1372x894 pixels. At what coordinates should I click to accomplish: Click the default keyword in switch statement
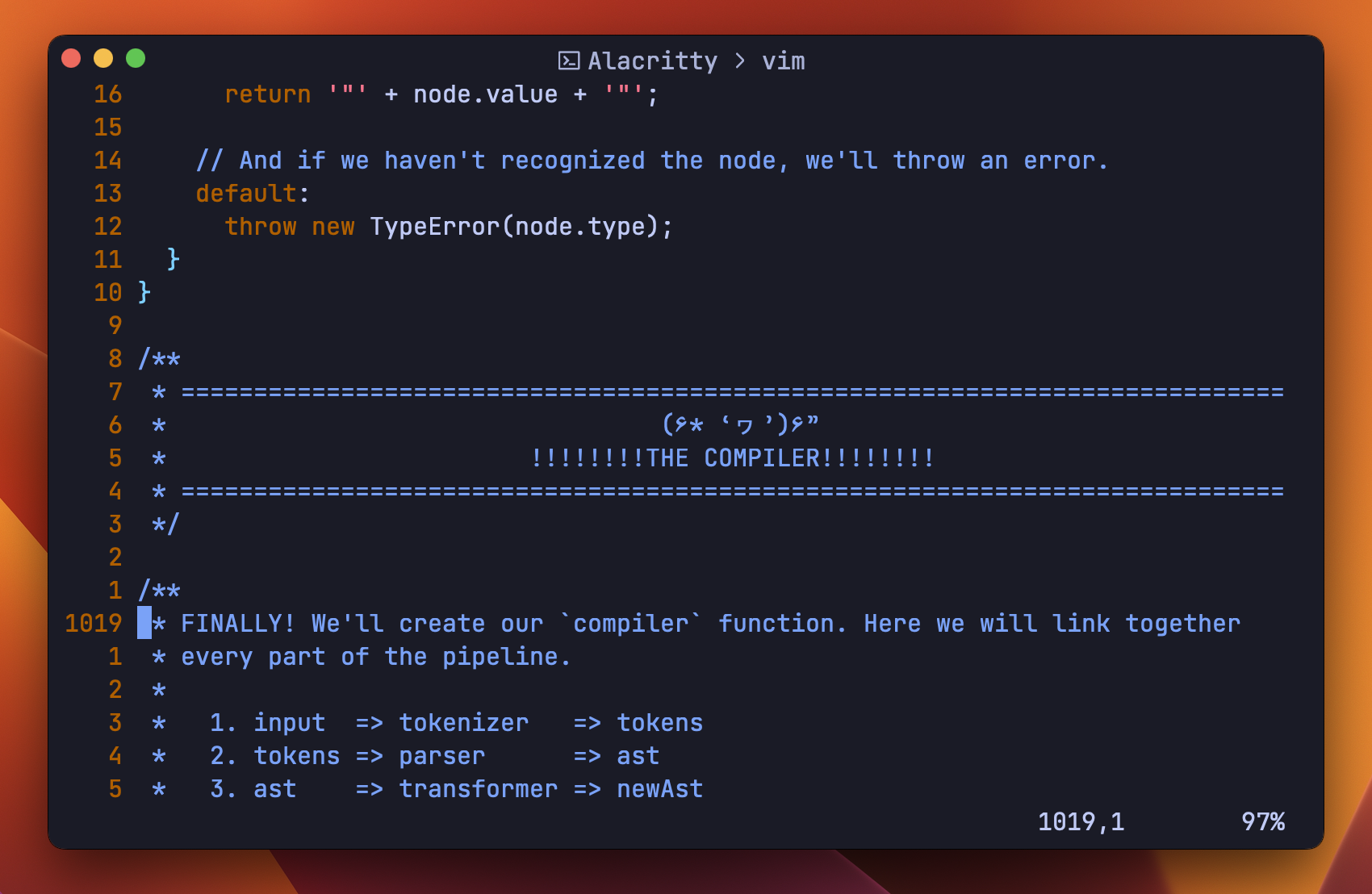[x=246, y=194]
